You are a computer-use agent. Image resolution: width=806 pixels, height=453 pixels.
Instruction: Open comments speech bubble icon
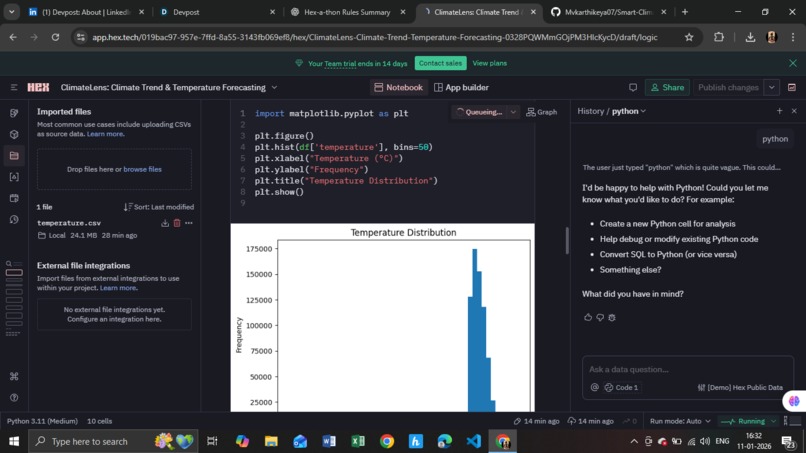[633, 87]
